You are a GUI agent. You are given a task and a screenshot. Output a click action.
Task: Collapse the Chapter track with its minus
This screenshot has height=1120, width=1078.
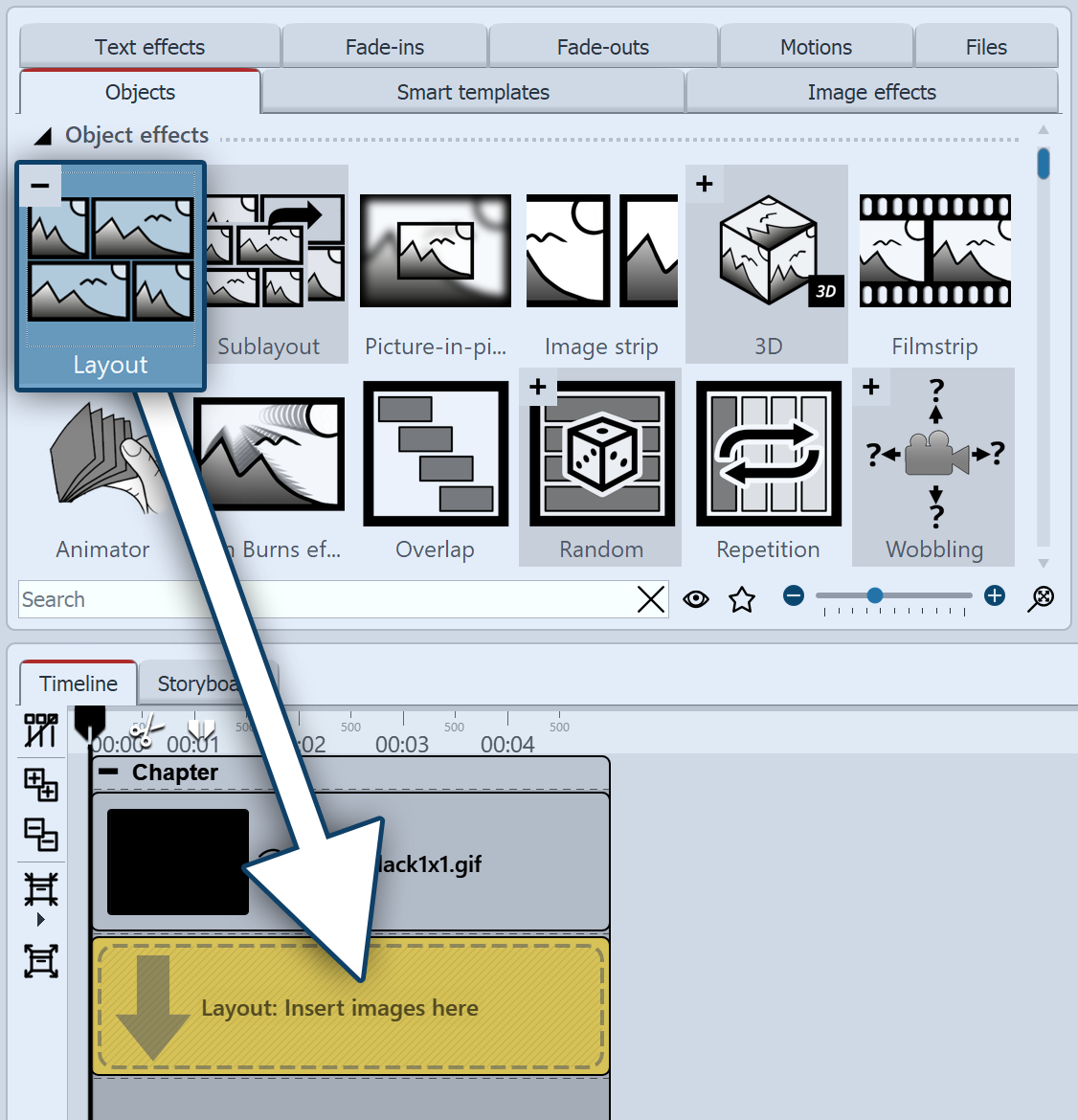coord(108,773)
